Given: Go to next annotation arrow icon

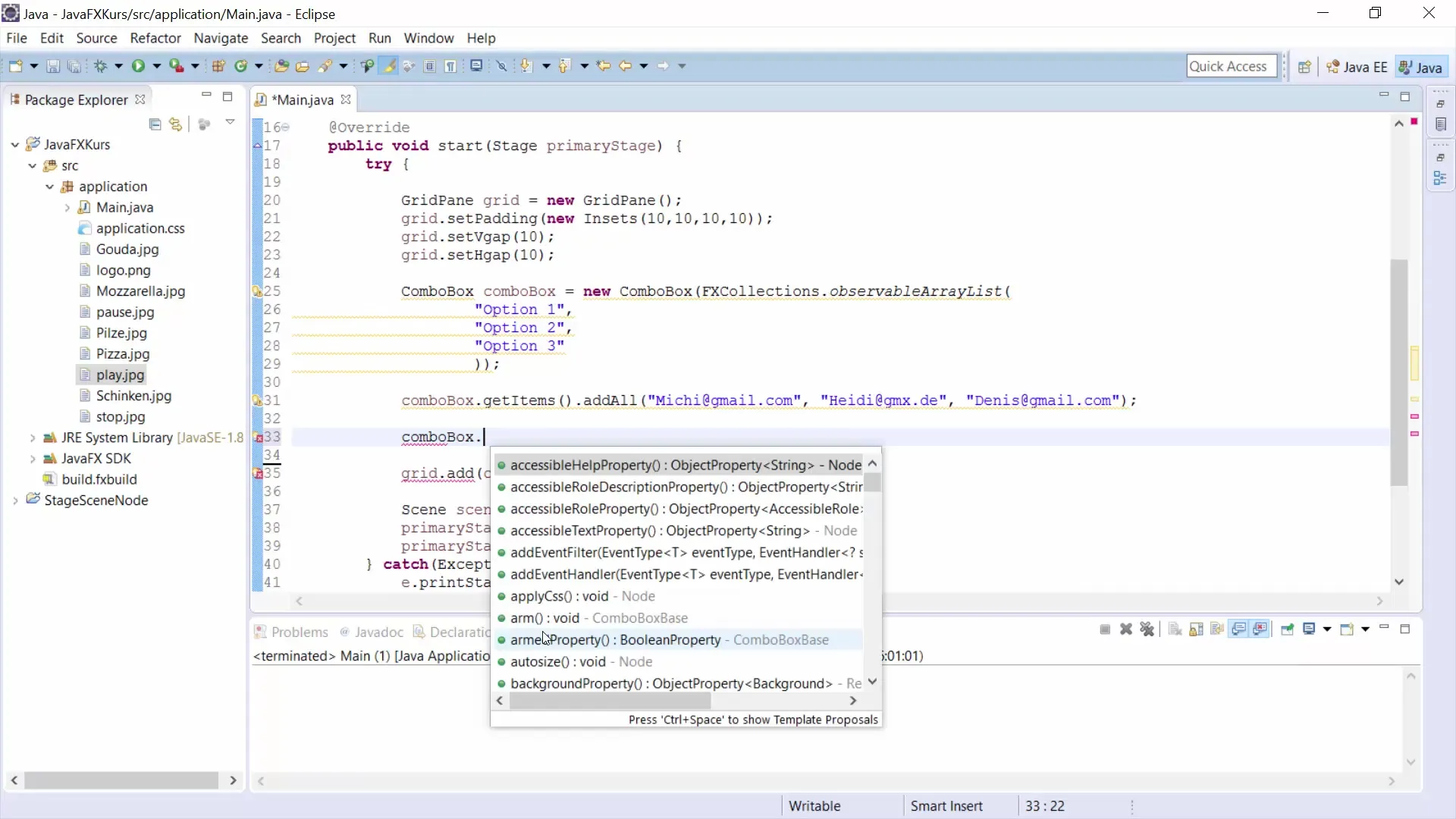Looking at the screenshot, I should 526,66.
